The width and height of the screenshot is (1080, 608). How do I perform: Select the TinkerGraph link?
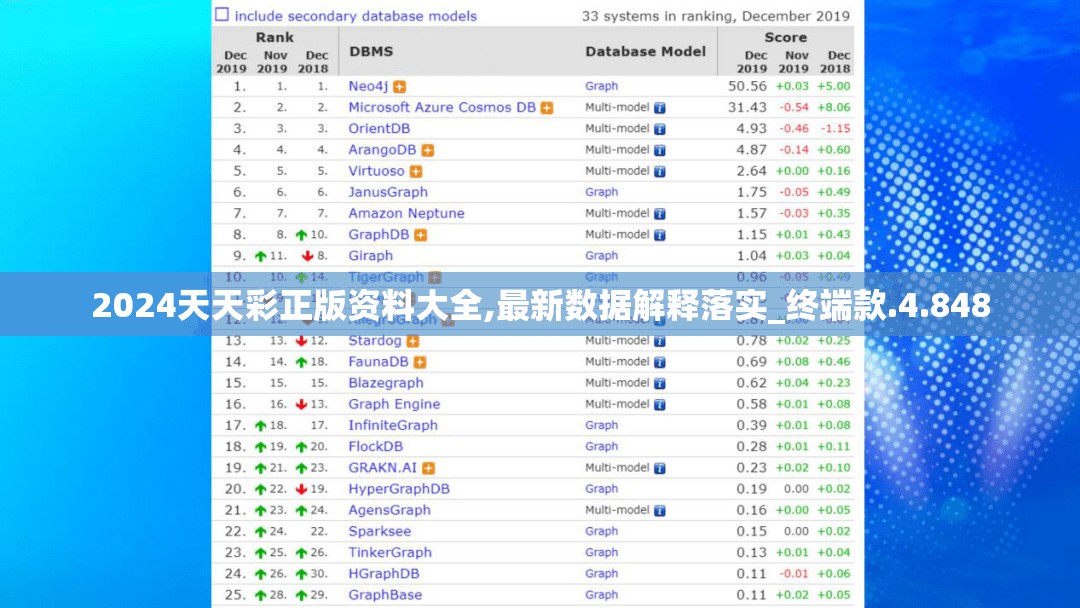[390, 553]
